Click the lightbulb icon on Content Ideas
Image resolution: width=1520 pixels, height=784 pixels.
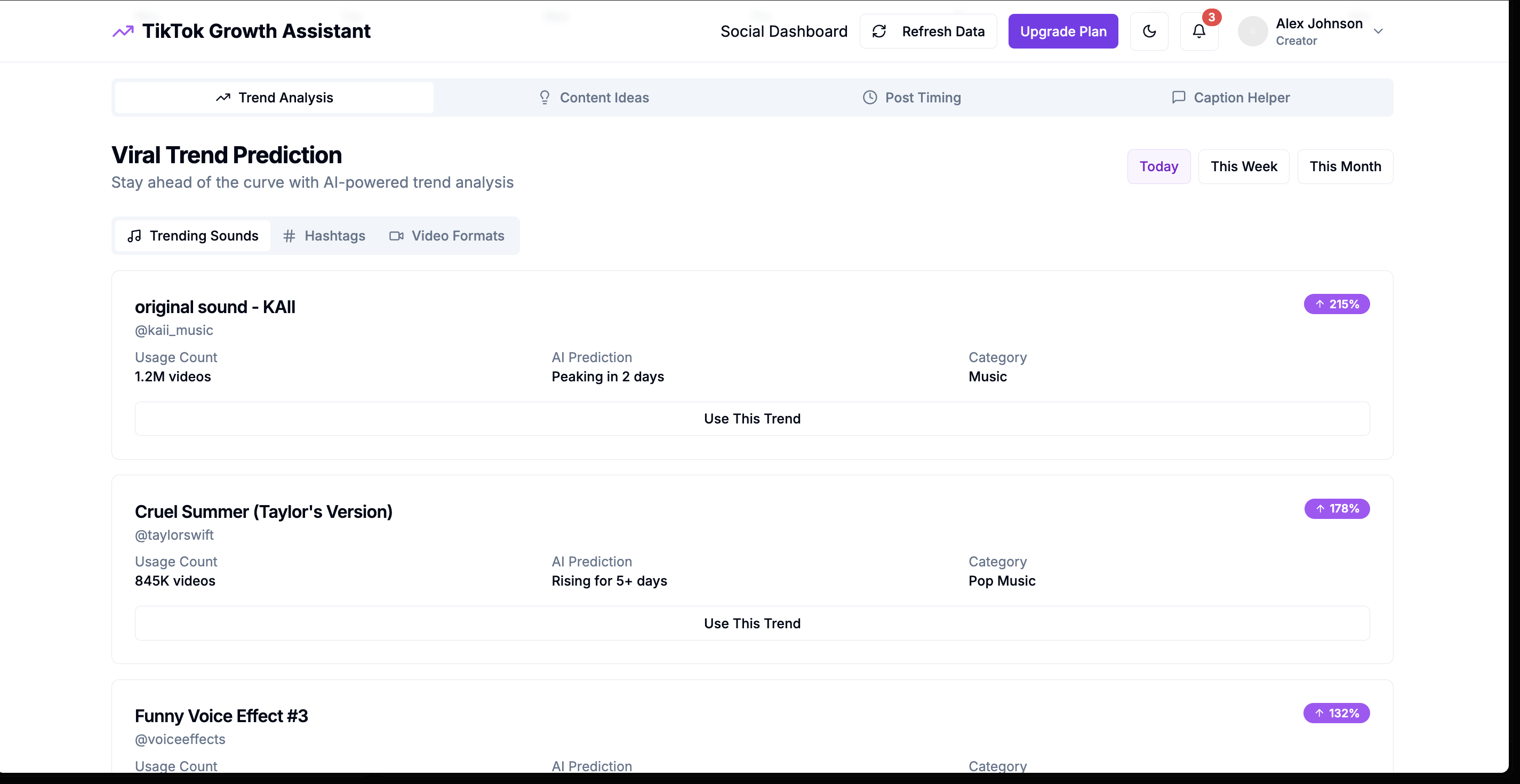pyautogui.click(x=545, y=98)
